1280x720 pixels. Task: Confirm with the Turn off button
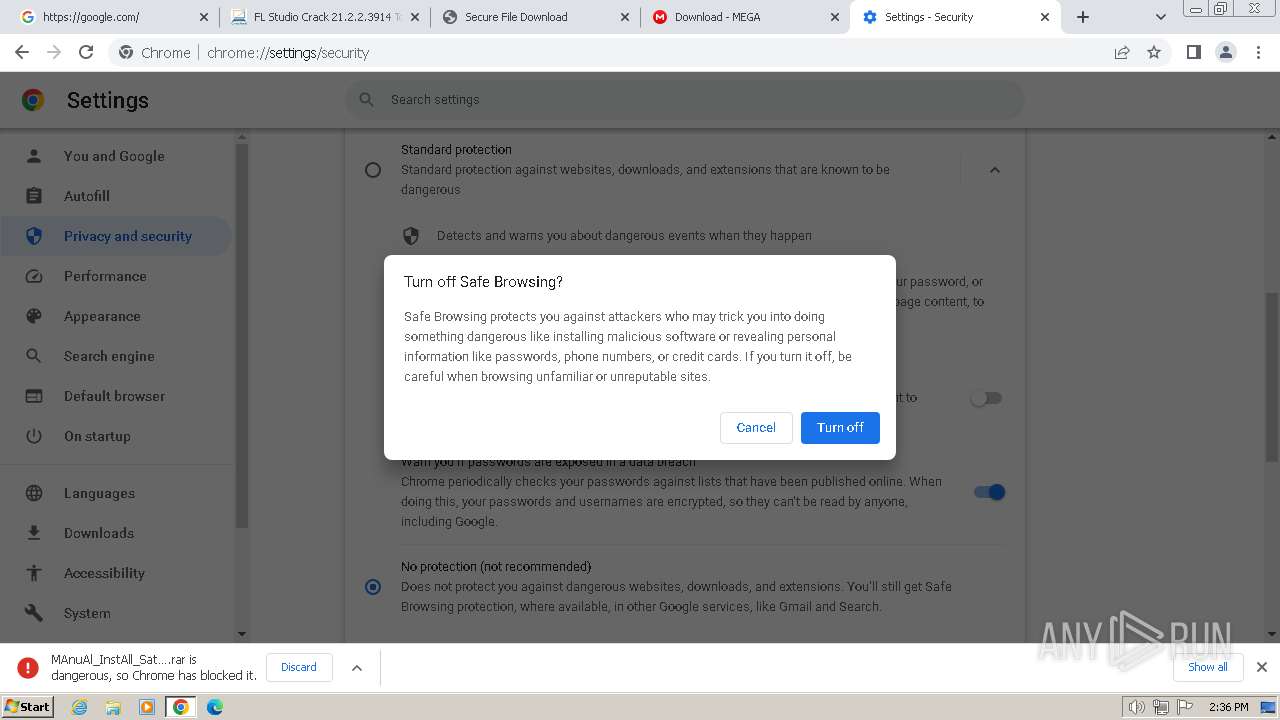(840, 427)
